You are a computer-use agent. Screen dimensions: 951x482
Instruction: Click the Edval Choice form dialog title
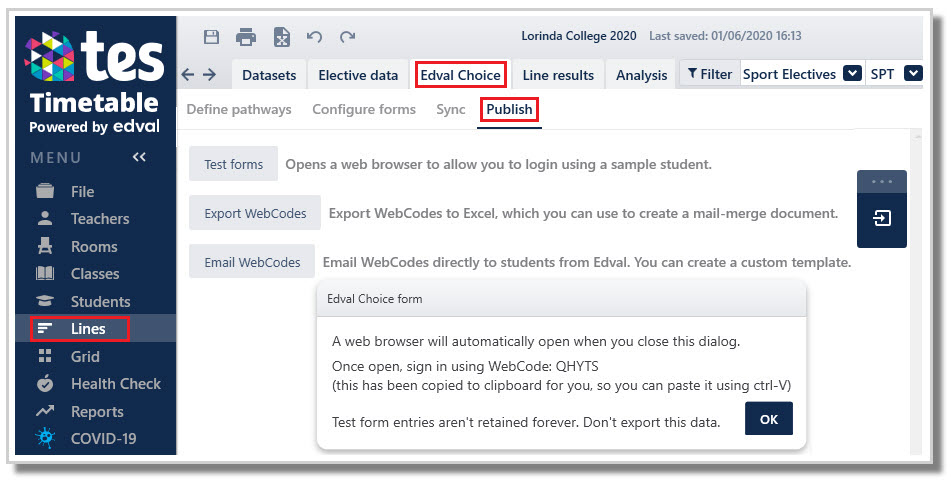coord(375,299)
